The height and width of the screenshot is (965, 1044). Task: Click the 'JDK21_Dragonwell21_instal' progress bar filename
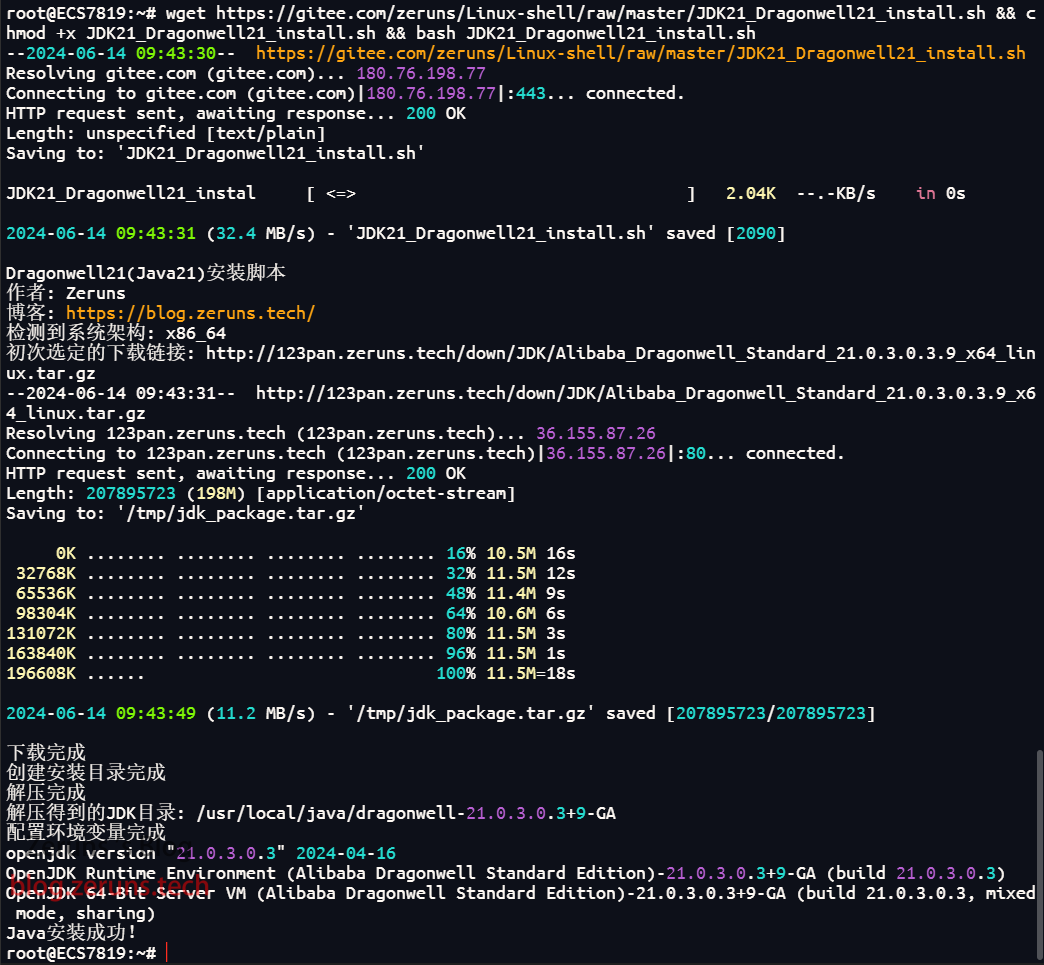pyautogui.click(x=130, y=193)
